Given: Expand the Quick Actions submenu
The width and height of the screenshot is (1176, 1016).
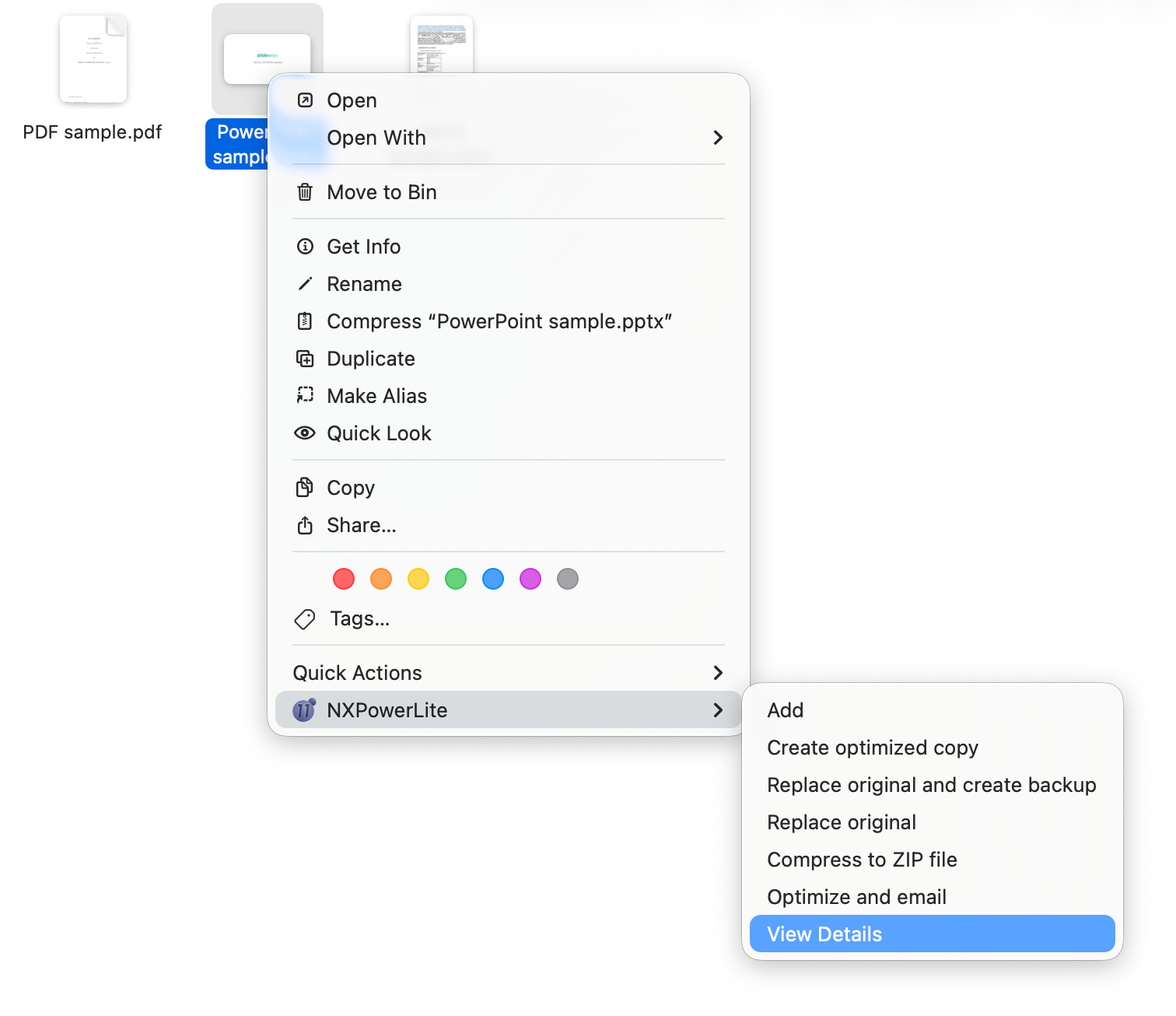Looking at the screenshot, I should tap(717, 673).
